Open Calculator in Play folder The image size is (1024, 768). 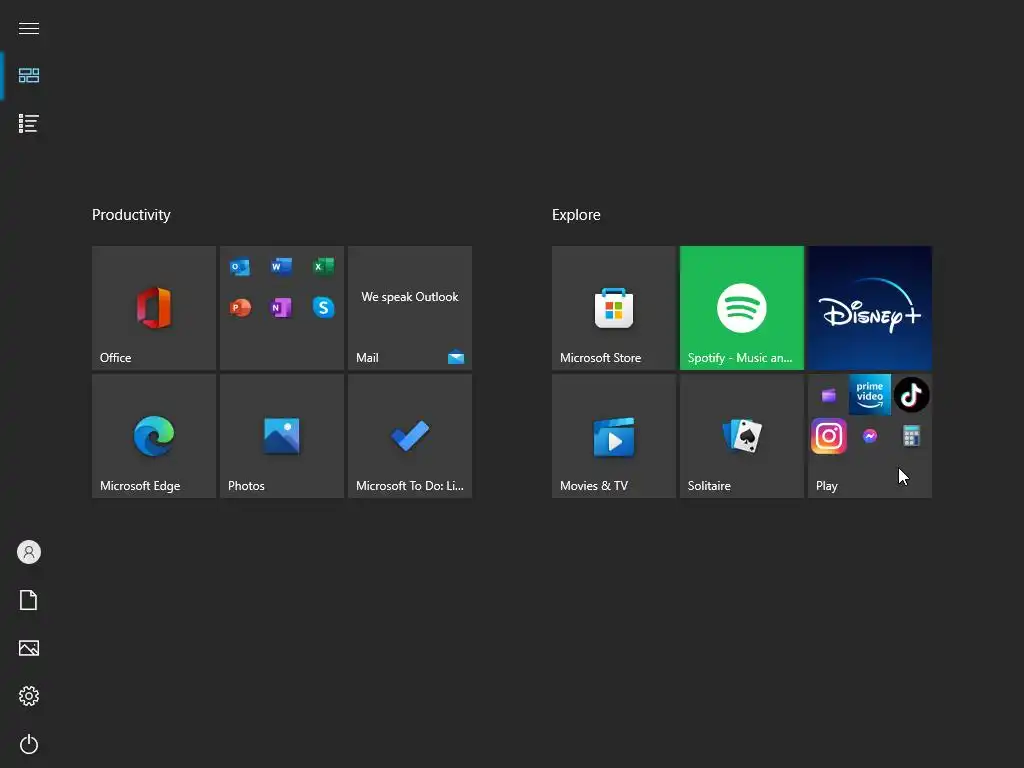coord(912,436)
